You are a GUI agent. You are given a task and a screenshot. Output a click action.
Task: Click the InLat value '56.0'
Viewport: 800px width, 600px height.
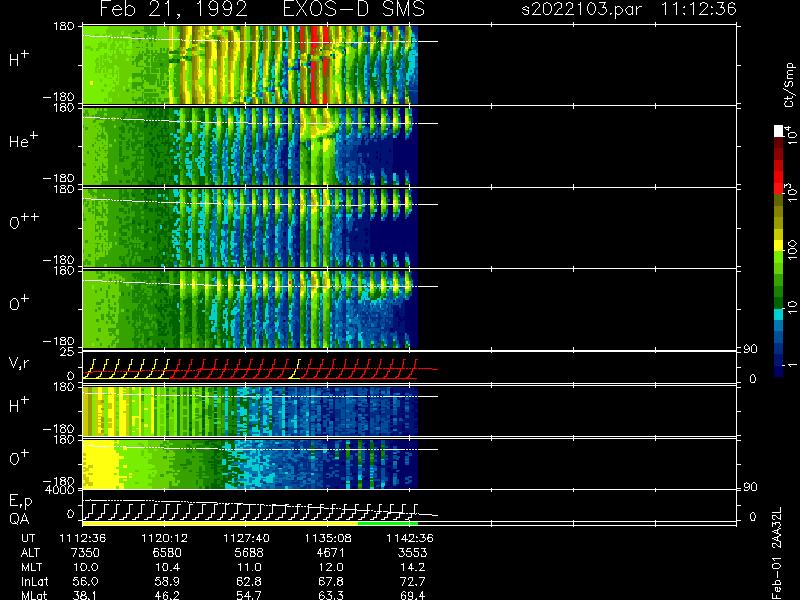pyautogui.click(x=86, y=581)
